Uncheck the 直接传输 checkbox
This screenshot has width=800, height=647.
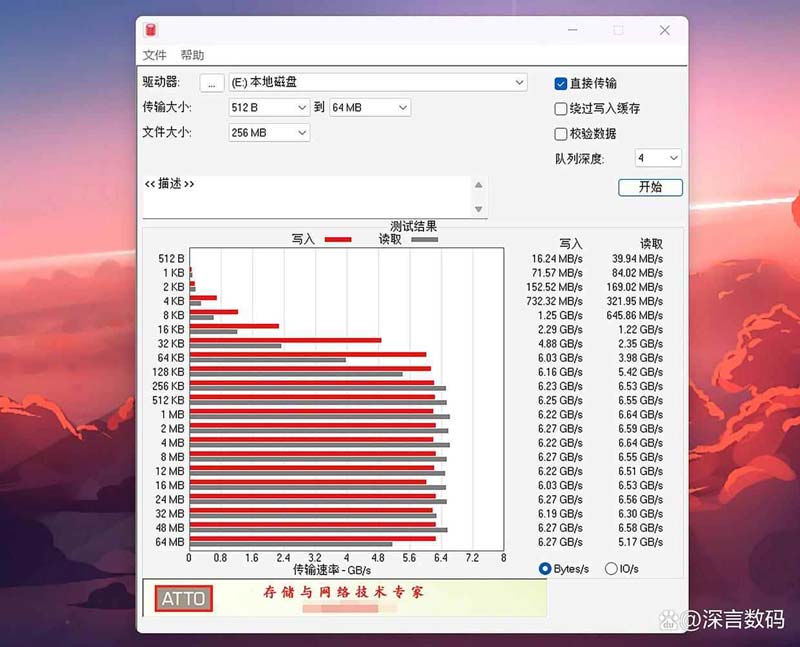[560, 84]
